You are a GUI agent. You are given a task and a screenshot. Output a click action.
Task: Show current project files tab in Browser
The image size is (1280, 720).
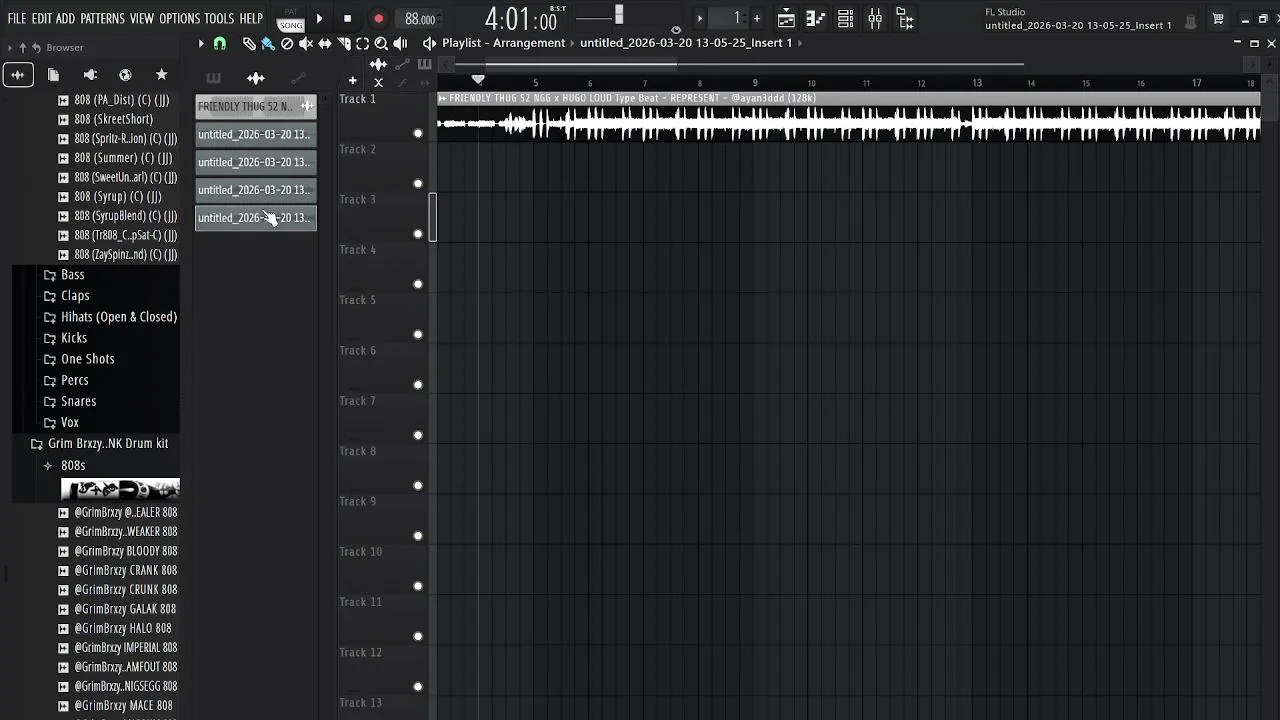[53, 75]
